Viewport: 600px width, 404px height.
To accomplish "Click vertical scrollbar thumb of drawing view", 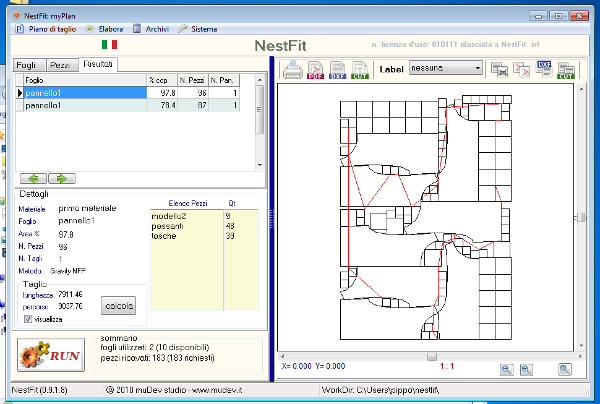I will pos(581,217).
